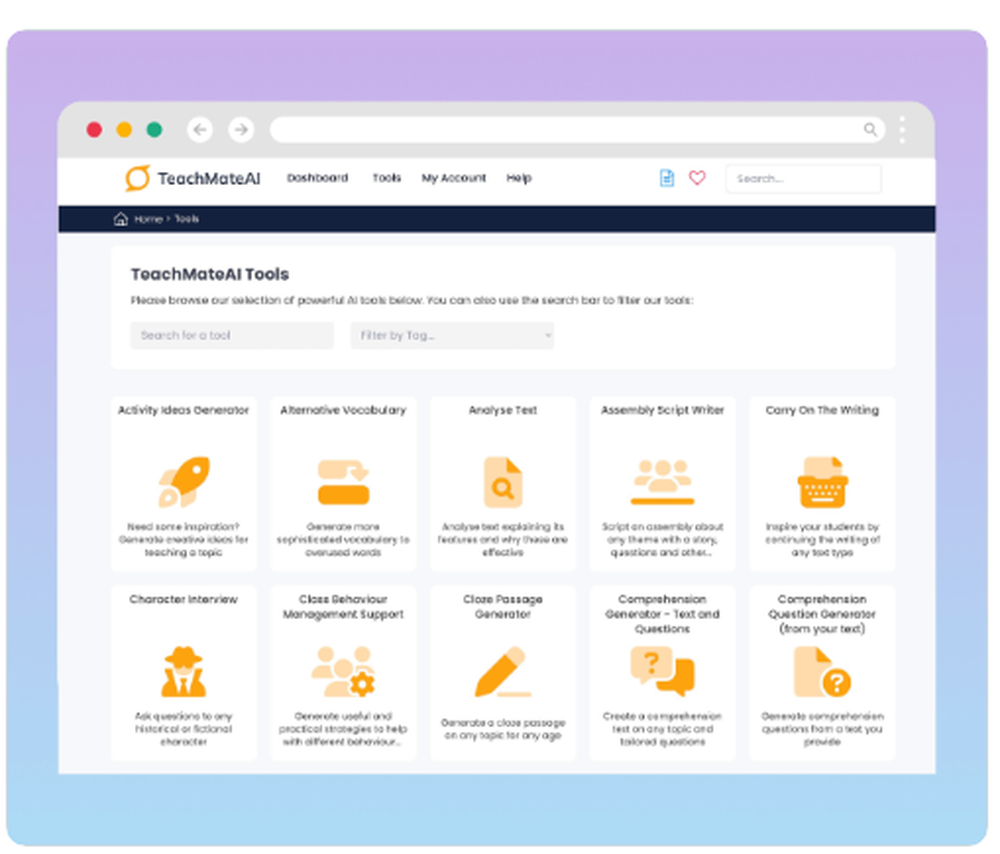
Task: Open Alternative Vocabulary title
Action: [344, 410]
